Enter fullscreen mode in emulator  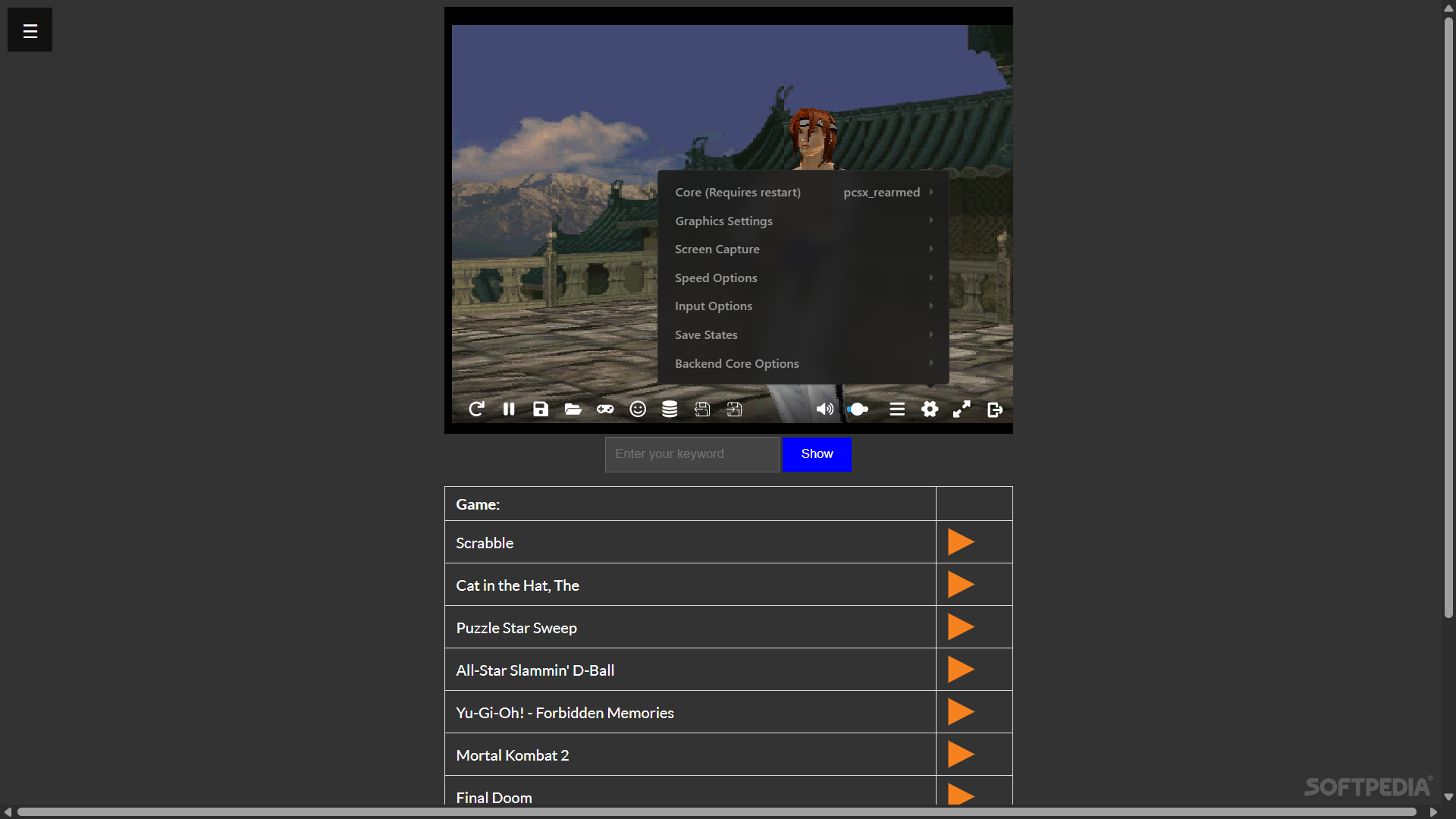(962, 409)
